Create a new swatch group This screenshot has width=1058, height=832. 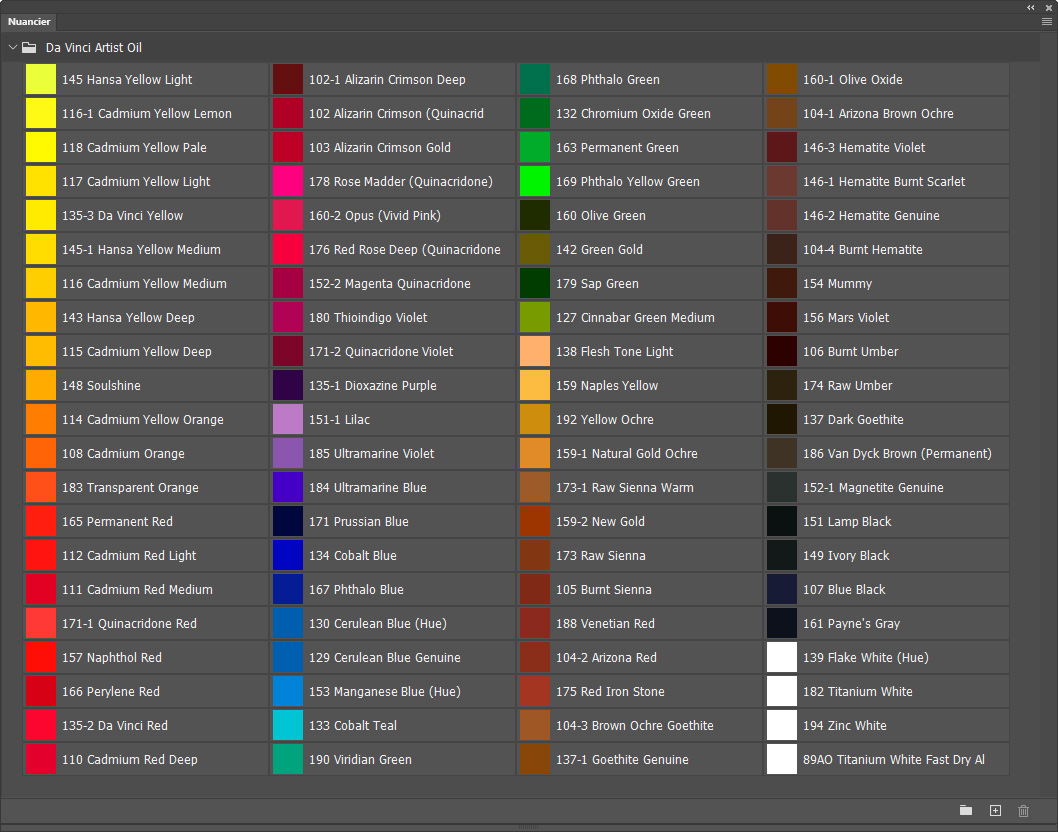coord(966,810)
